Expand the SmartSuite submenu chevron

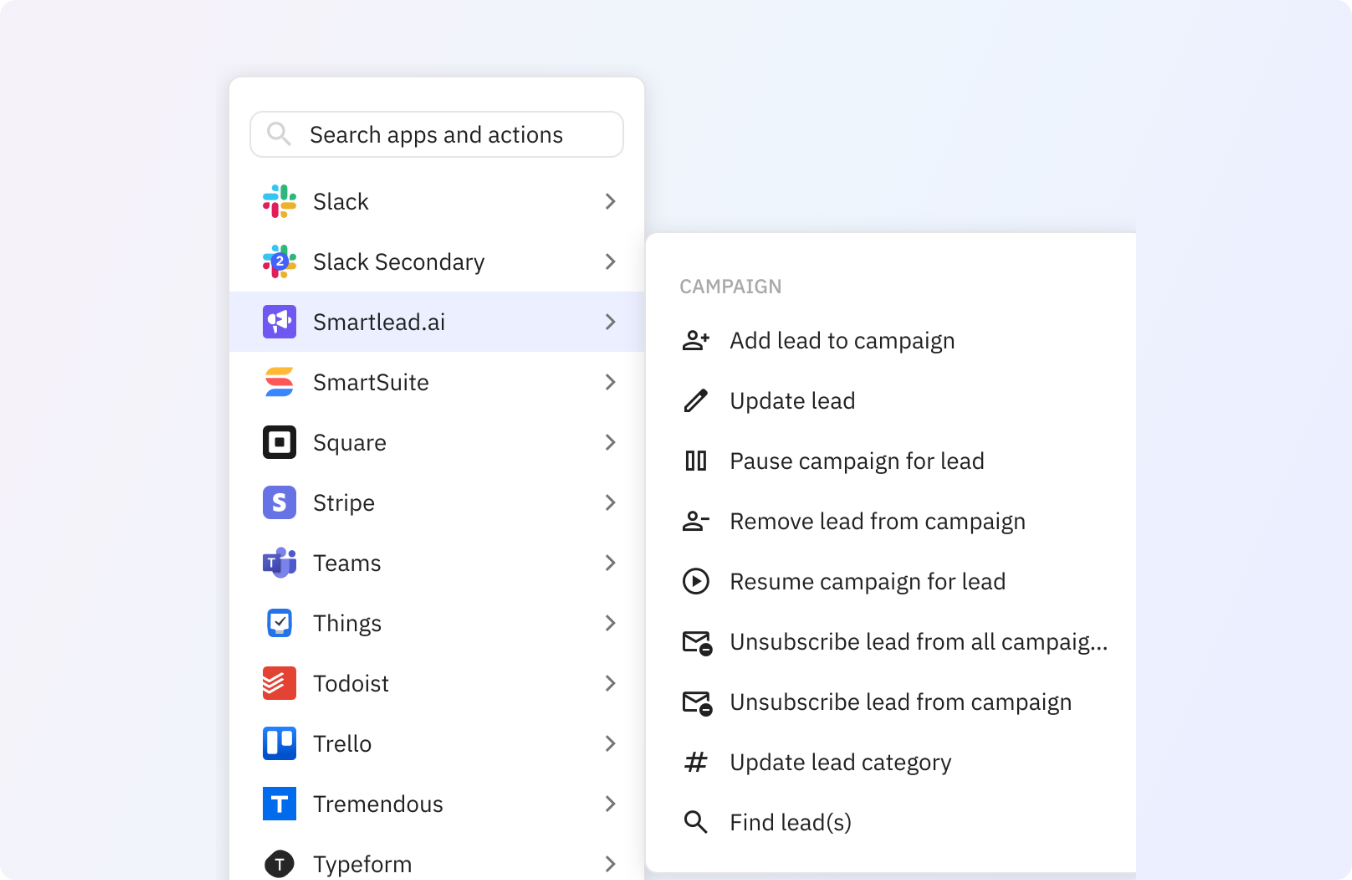point(610,382)
